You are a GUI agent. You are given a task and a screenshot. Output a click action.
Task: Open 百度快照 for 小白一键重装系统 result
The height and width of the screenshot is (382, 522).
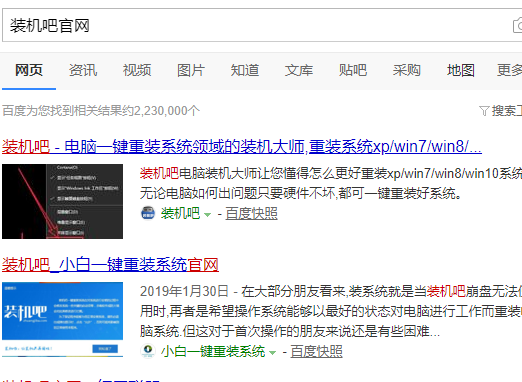[x=317, y=351]
